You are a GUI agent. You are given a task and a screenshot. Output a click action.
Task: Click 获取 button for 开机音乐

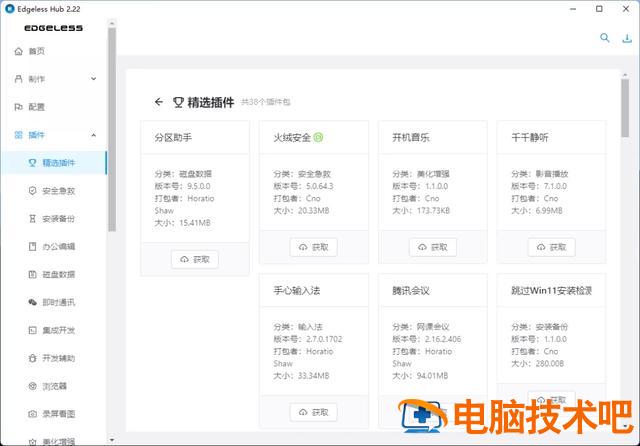433,247
